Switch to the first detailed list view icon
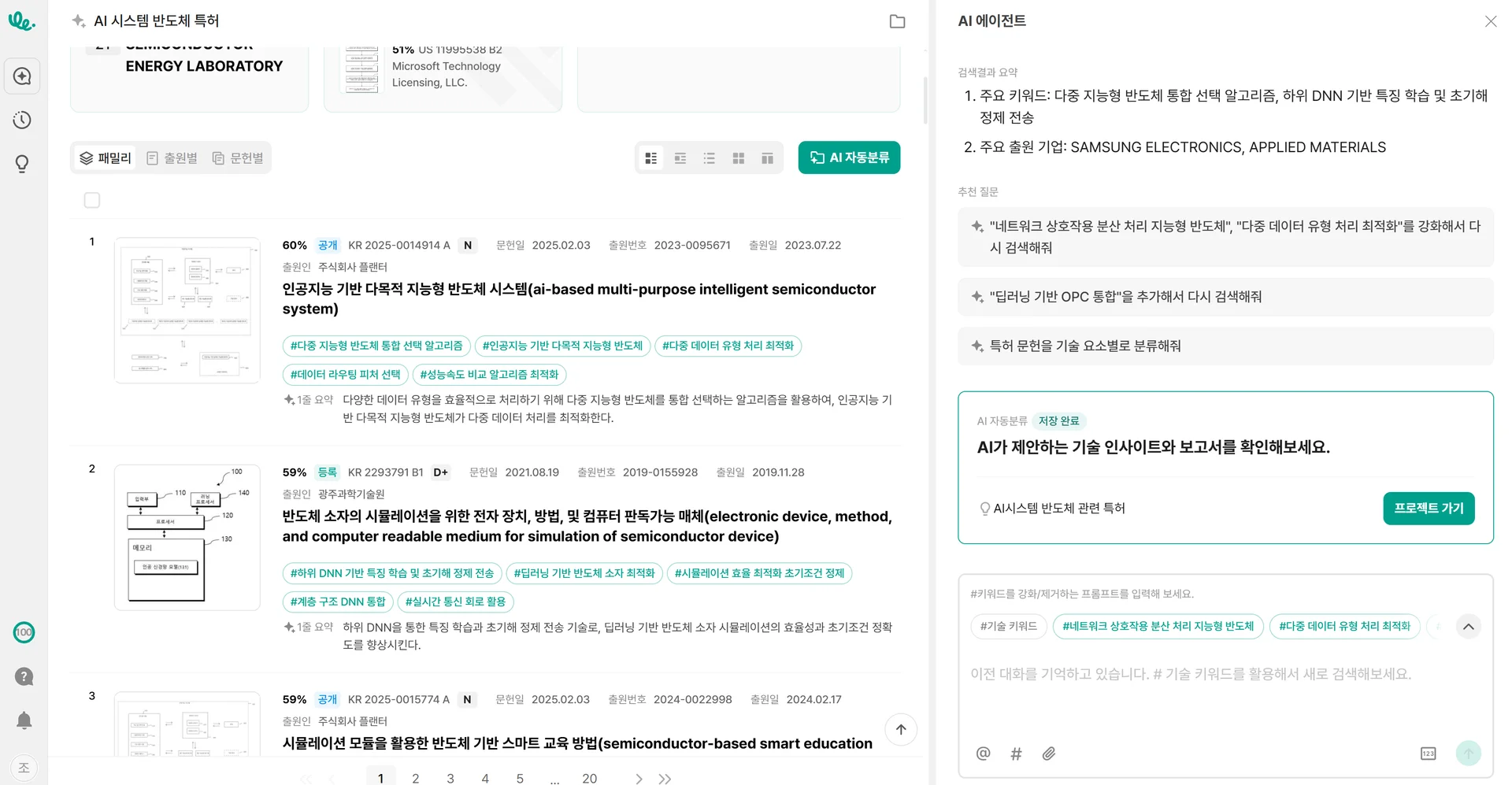 pyautogui.click(x=651, y=158)
